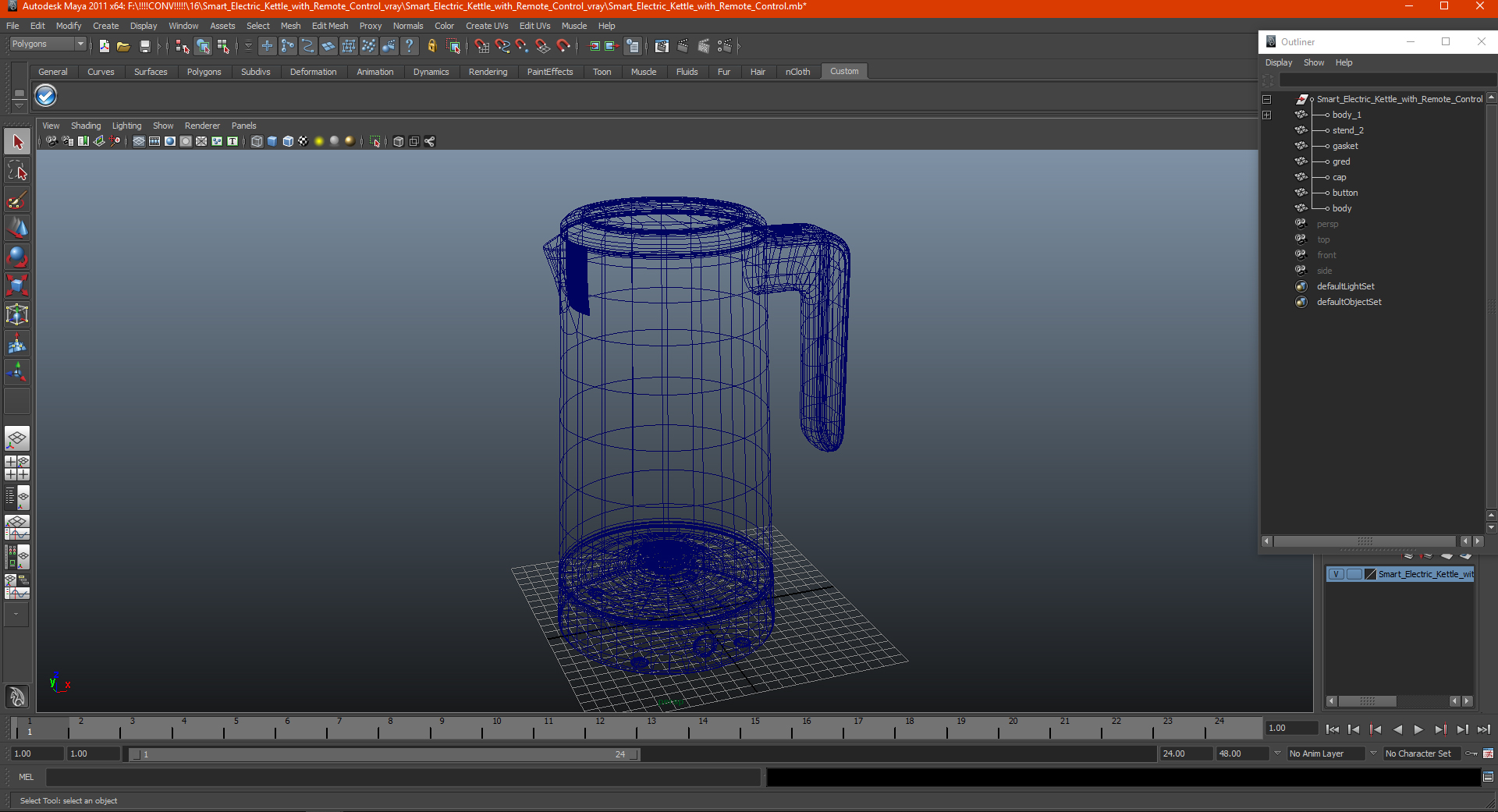Save the current scene
This screenshot has width=1498, height=812.
pyautogui.click(x=144, y=47)
